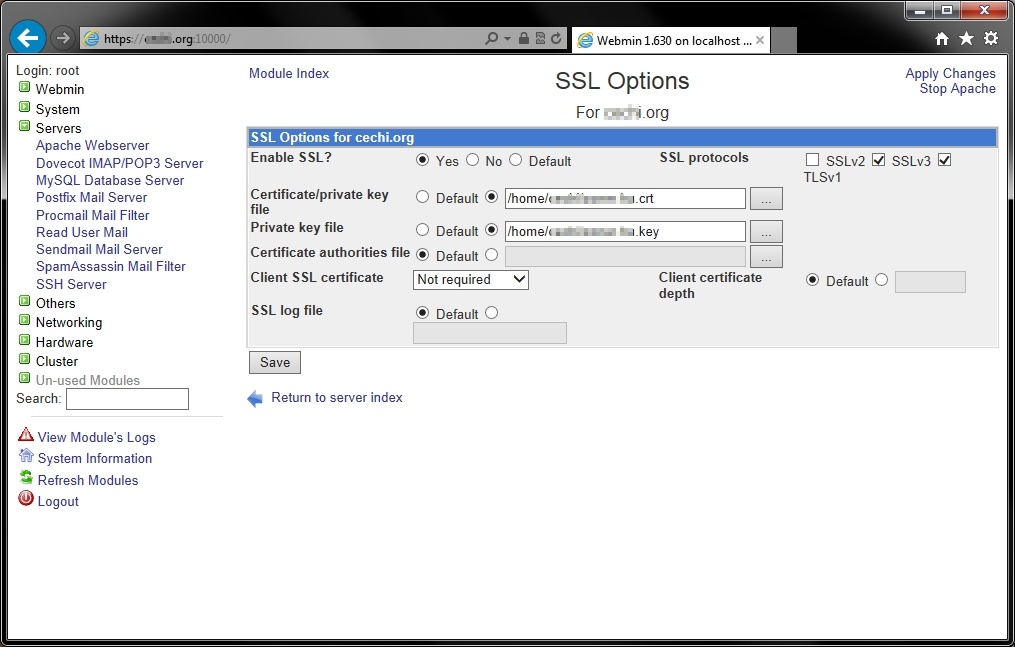Switch to the Webmin 1.630 browser tab

tap(670, 41)
